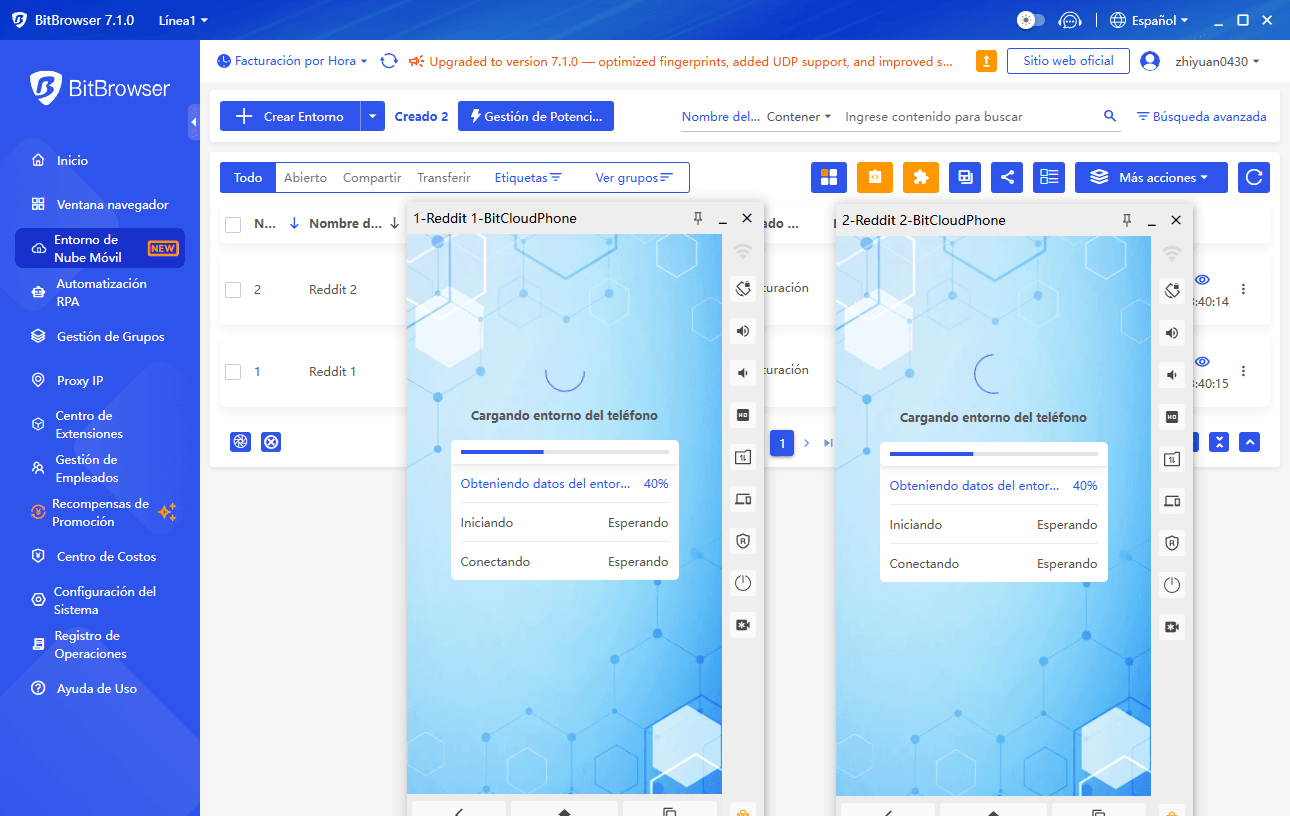This screenshot has height=816, width=1290.
Task: Click power icon in 1-Reddit 1 phone window
Action: pos(742,583)
